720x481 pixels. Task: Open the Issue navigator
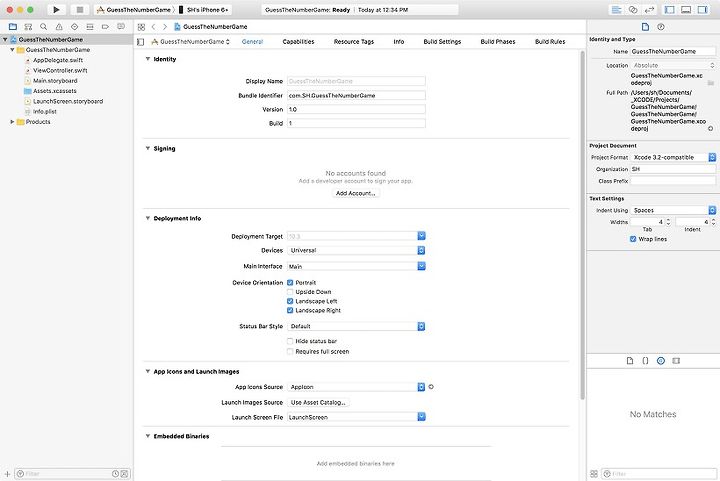point(59,27)
